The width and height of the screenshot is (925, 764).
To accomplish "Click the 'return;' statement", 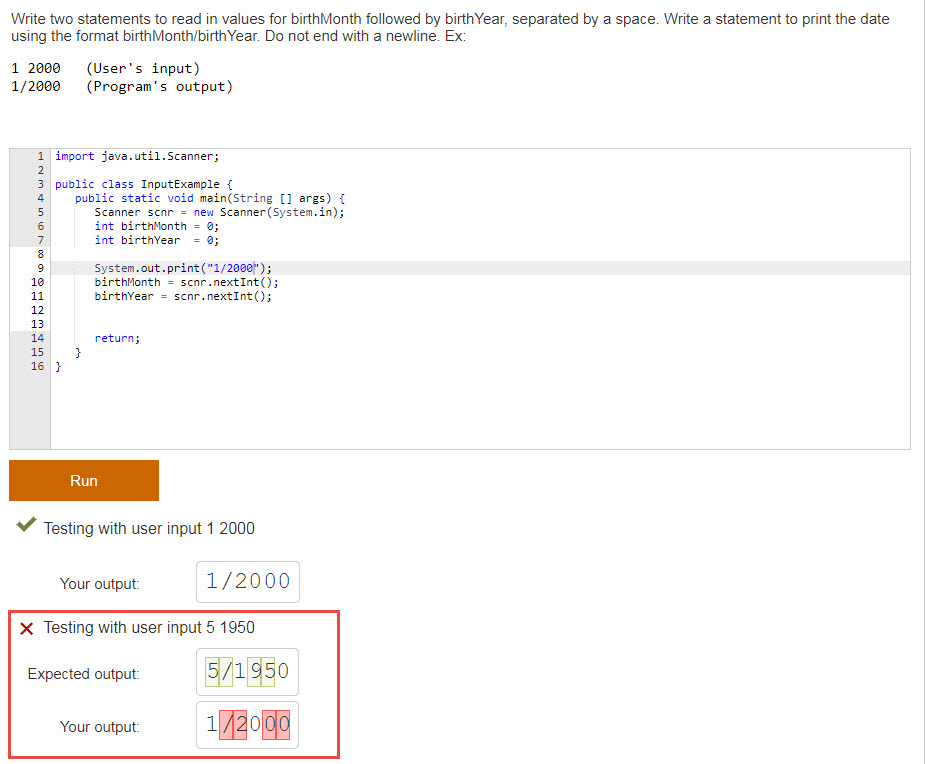I will [117, 338].
